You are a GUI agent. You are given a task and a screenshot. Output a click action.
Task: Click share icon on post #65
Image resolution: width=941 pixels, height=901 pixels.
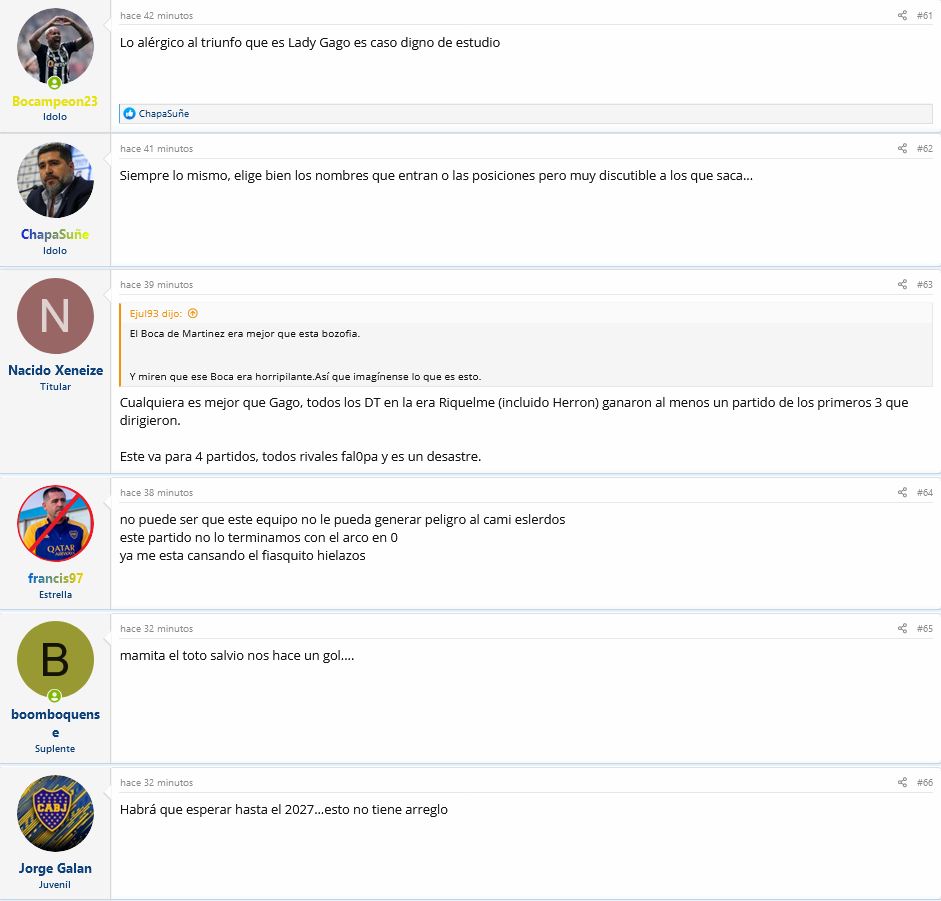pyautogui.click(x=902, y=628)
